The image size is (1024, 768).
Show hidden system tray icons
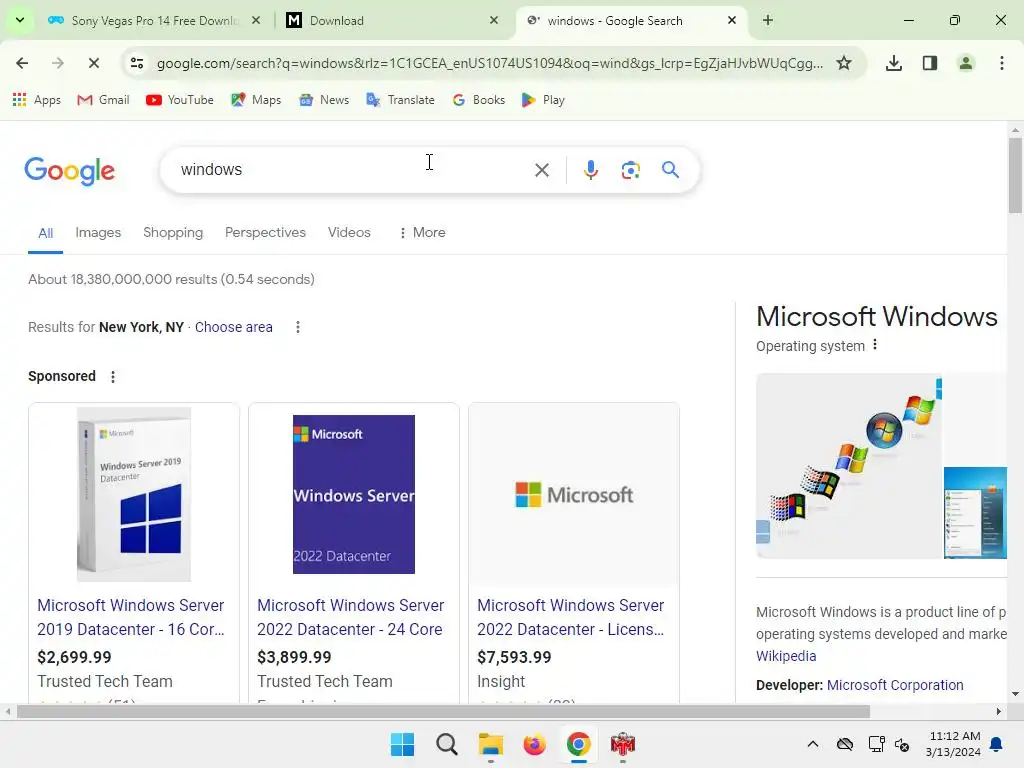coord(812,744)
